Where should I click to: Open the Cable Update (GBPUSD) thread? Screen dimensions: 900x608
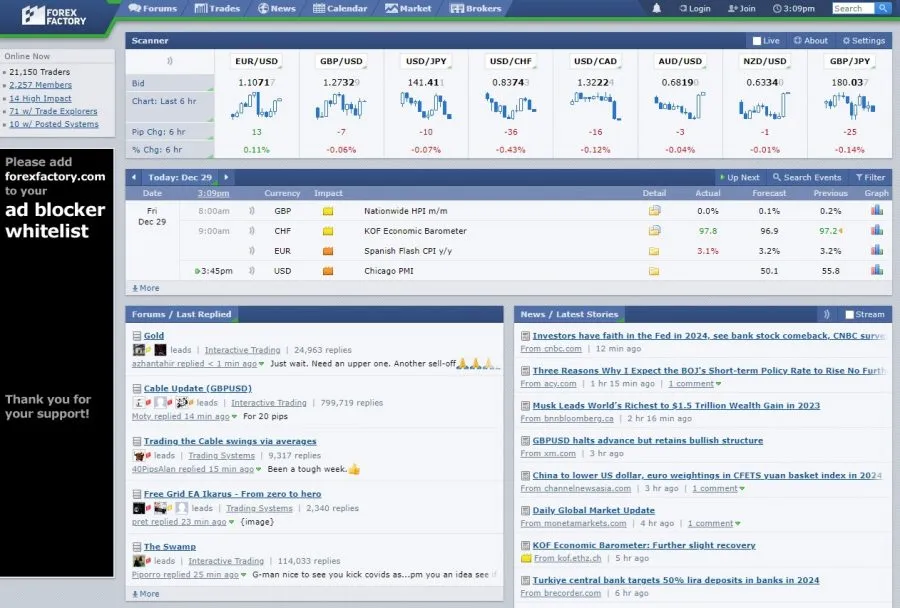click(197, 389)
